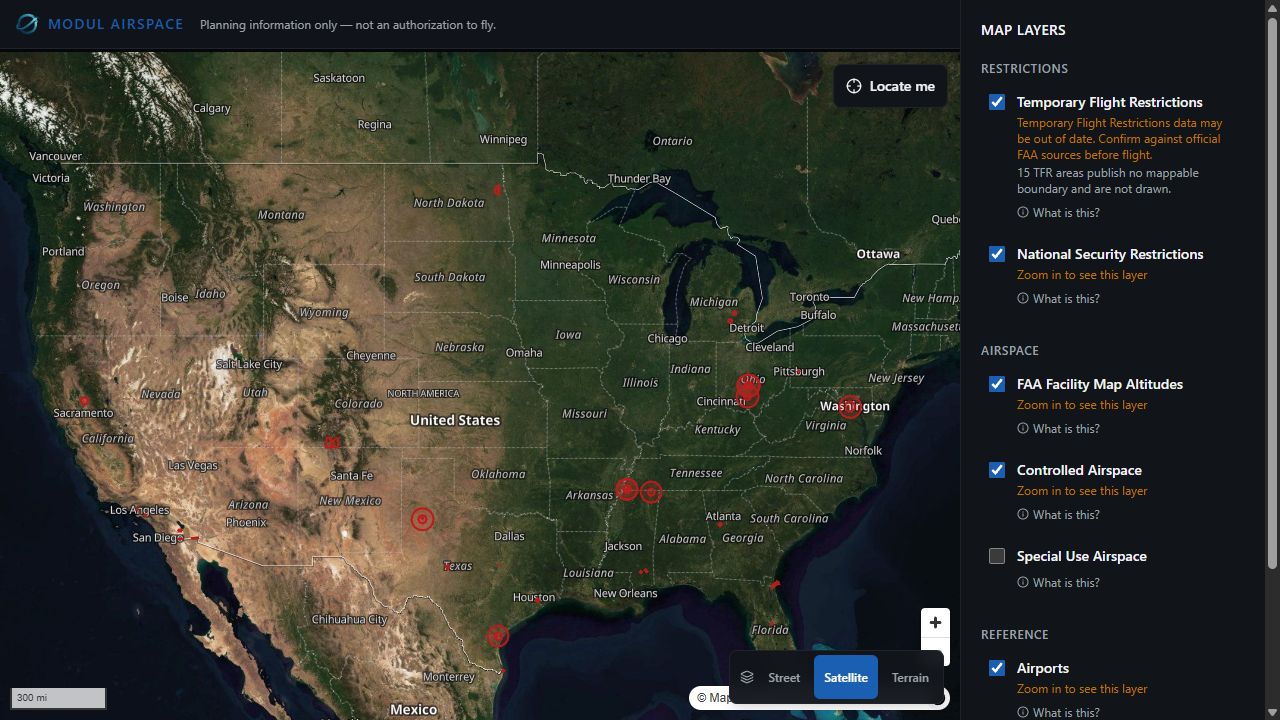Uncheck Temporary Flight Restrictions layer

(x=997, y=102)
